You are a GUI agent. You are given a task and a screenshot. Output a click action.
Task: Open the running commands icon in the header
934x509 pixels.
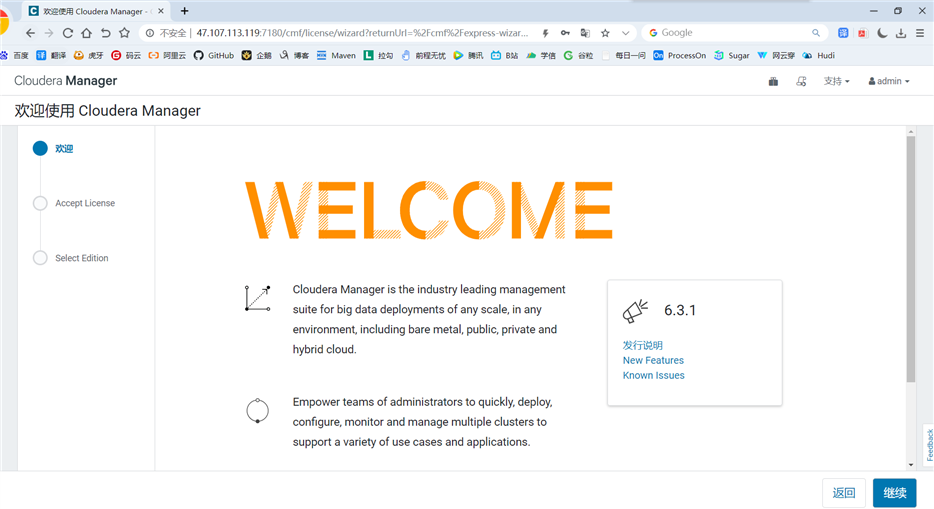tap(801, 82)
